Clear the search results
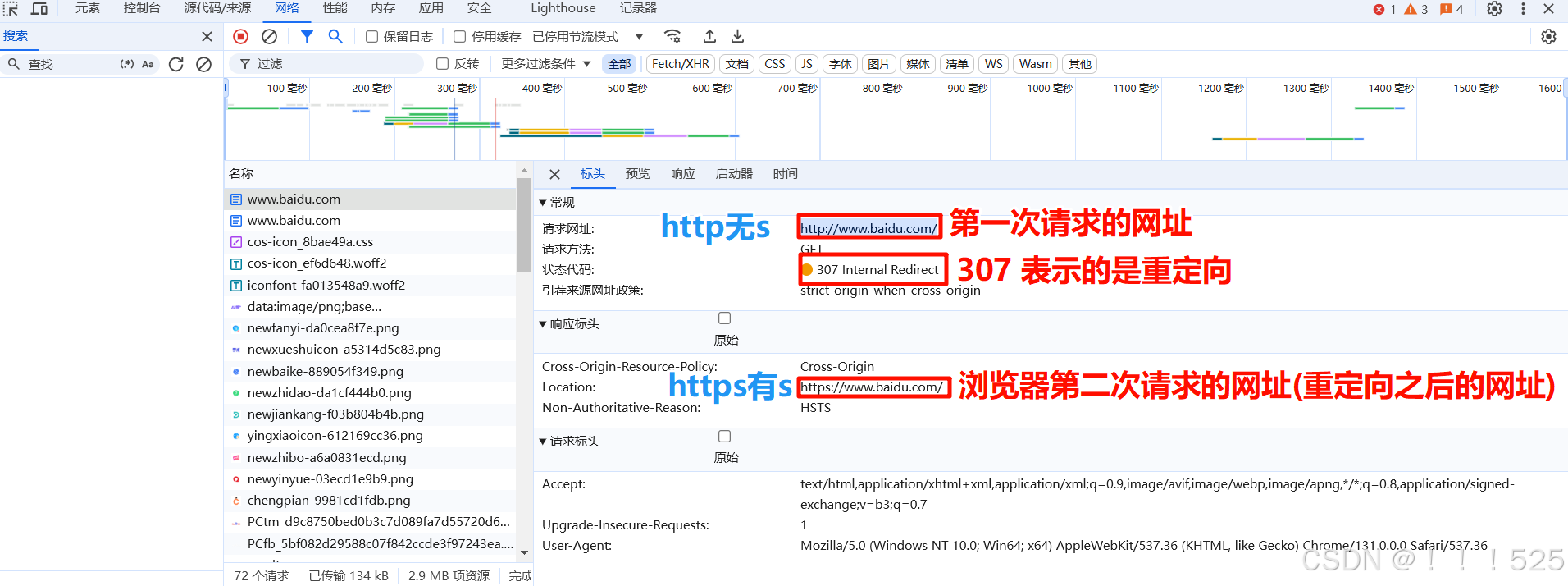Screen dimensions: 1568x586 pyautogui.click(x=204, y=64)
